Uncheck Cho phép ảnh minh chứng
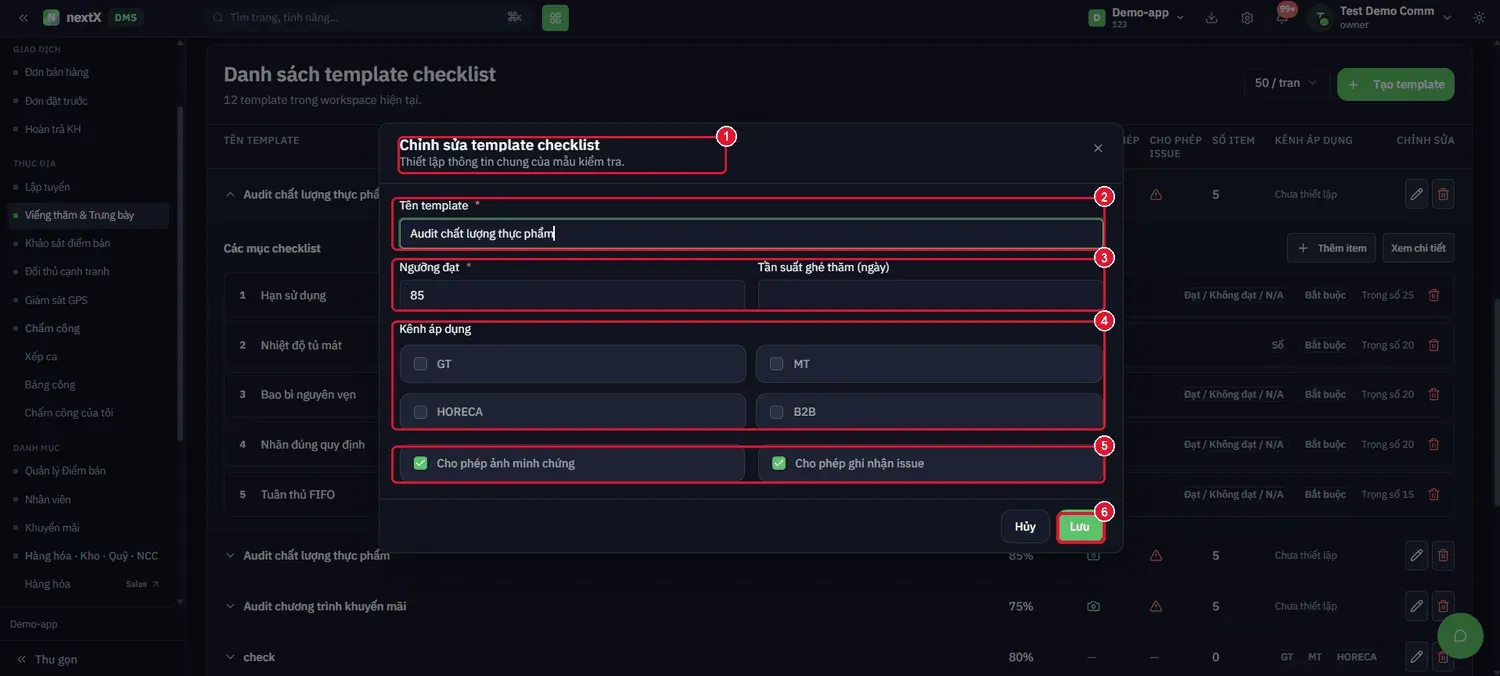1500x676 pixels. tap(421, 463)
